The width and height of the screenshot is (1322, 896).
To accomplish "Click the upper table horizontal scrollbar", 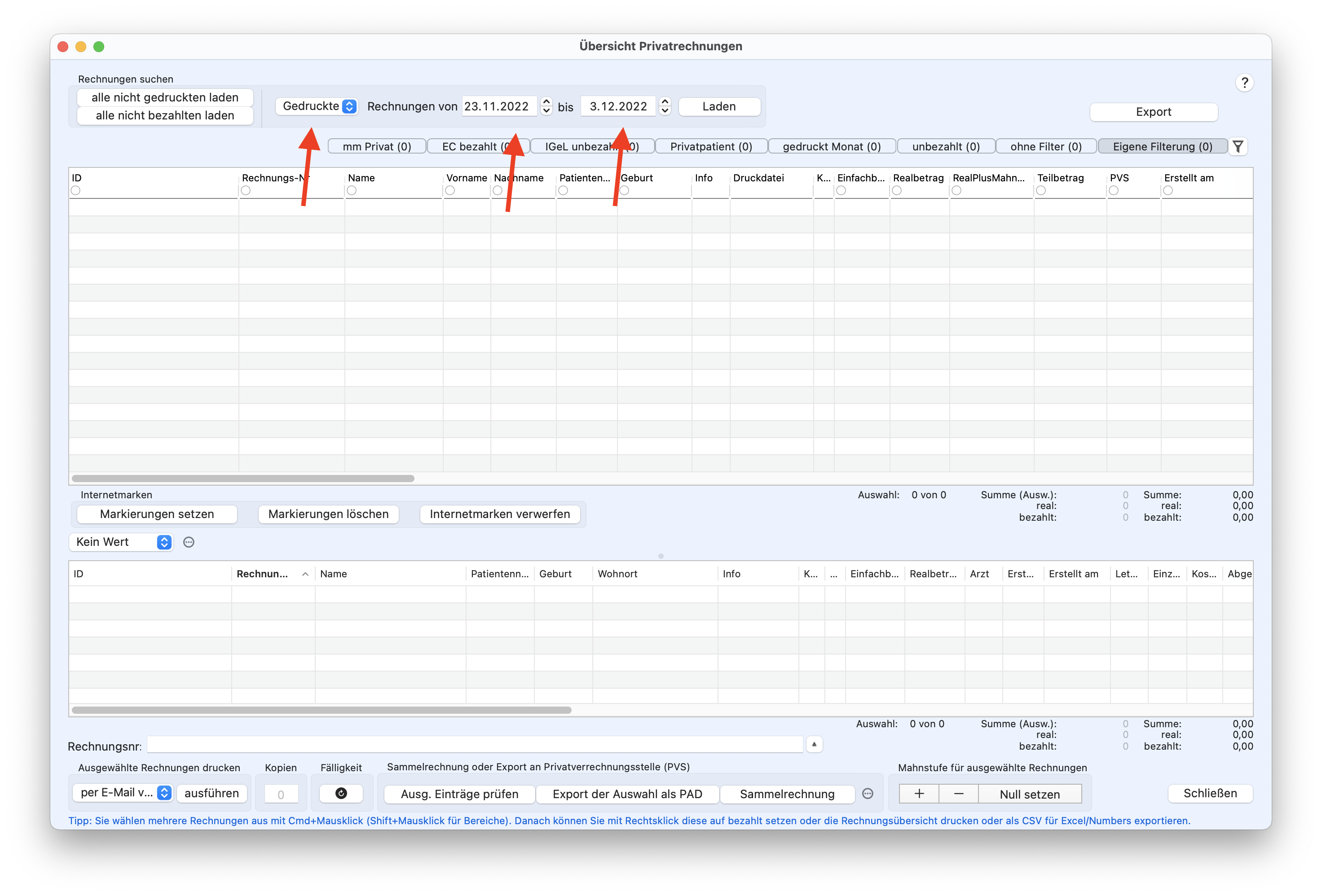I will pyautogui.click(x=243, y=479).
